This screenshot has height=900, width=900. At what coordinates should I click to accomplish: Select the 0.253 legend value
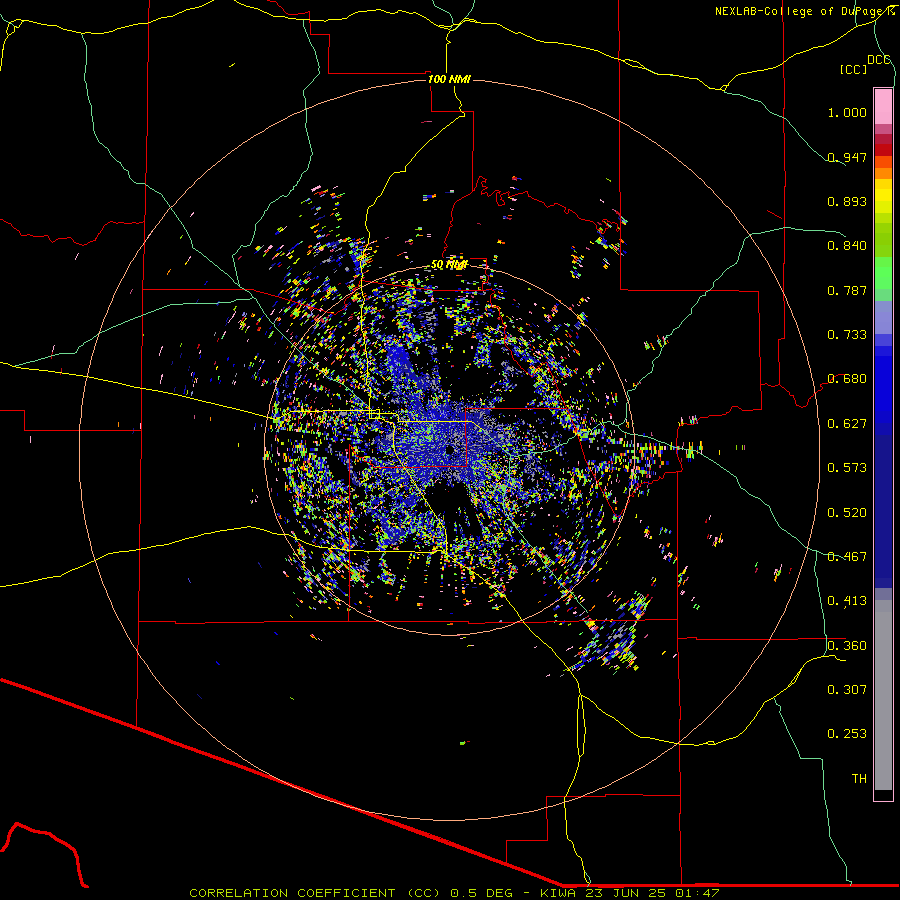coord(847,734)
